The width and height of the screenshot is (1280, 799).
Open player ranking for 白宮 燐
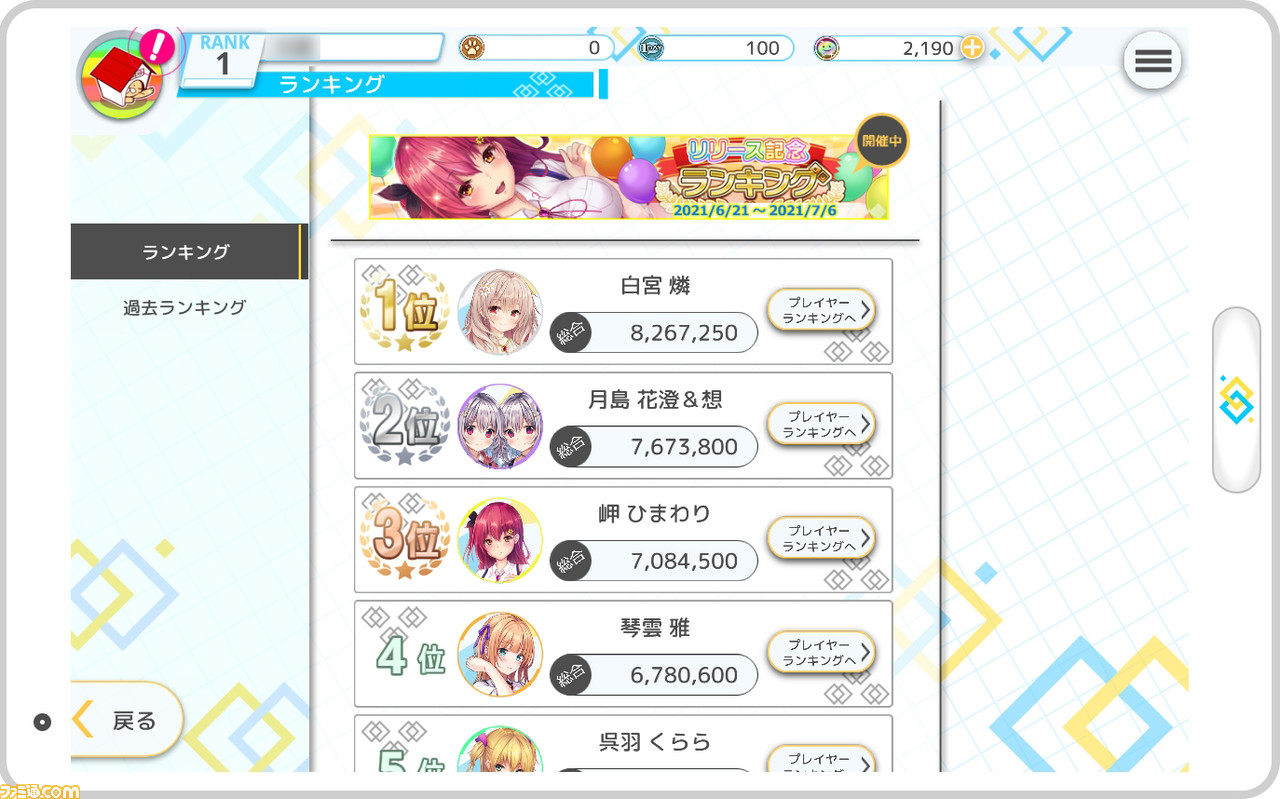coord(821,310)
